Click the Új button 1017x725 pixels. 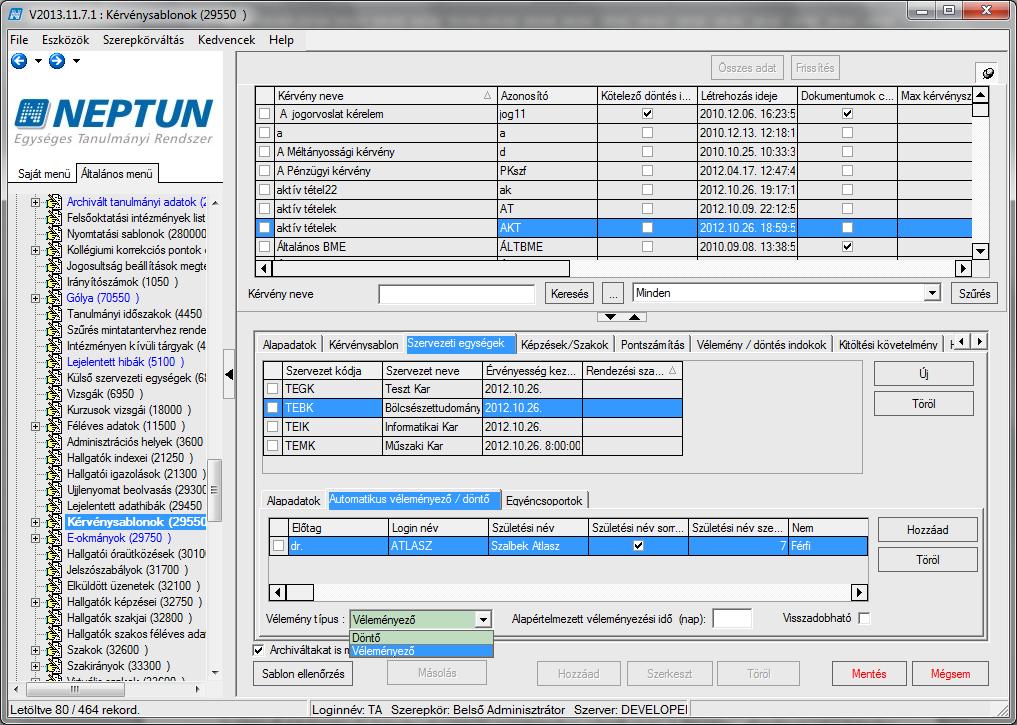924,374
